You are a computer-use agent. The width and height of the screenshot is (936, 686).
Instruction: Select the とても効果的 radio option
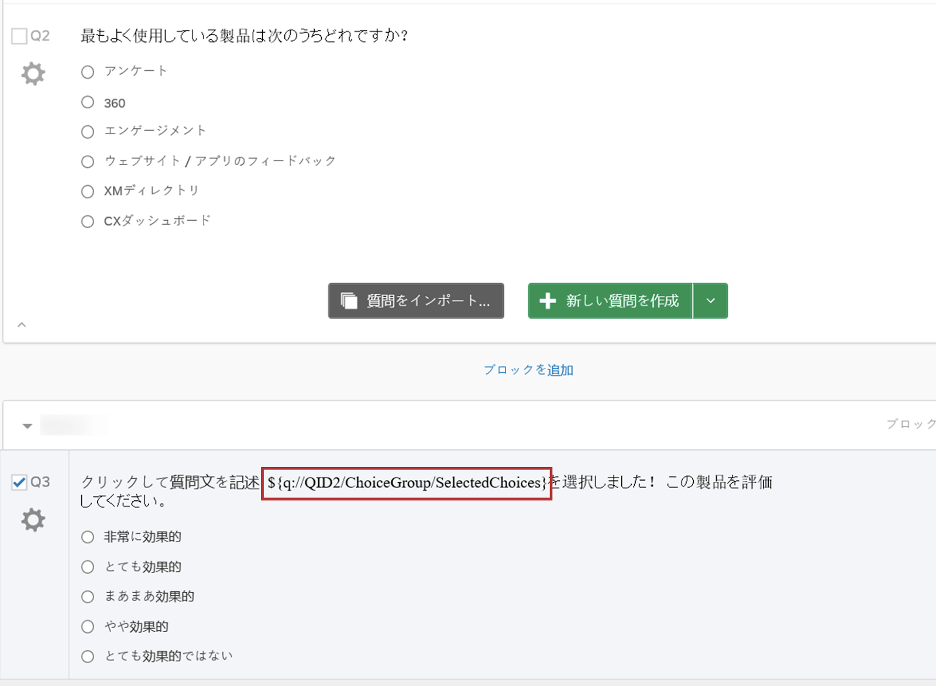click(x=88, y=567)
